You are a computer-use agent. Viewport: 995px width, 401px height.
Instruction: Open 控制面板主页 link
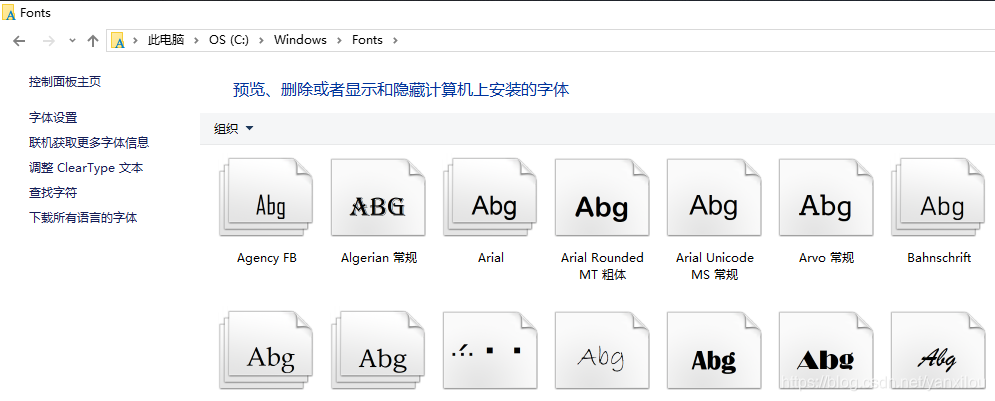pyautogui.click(x=65, y=82)
